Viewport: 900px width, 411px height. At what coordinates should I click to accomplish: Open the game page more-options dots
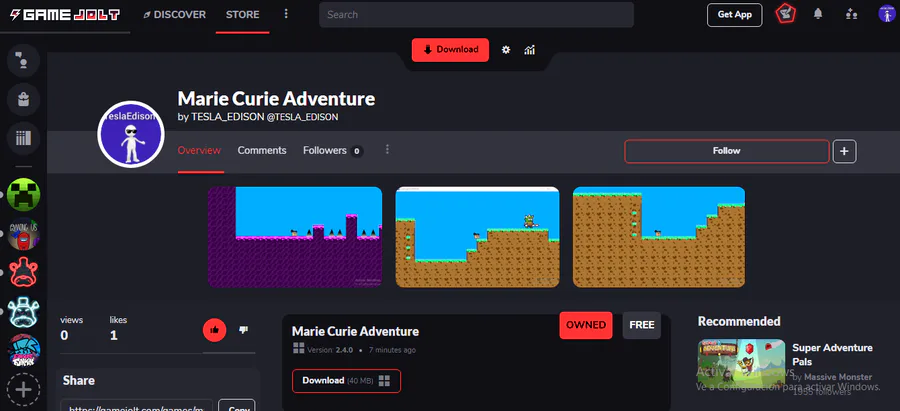point(387,149)
